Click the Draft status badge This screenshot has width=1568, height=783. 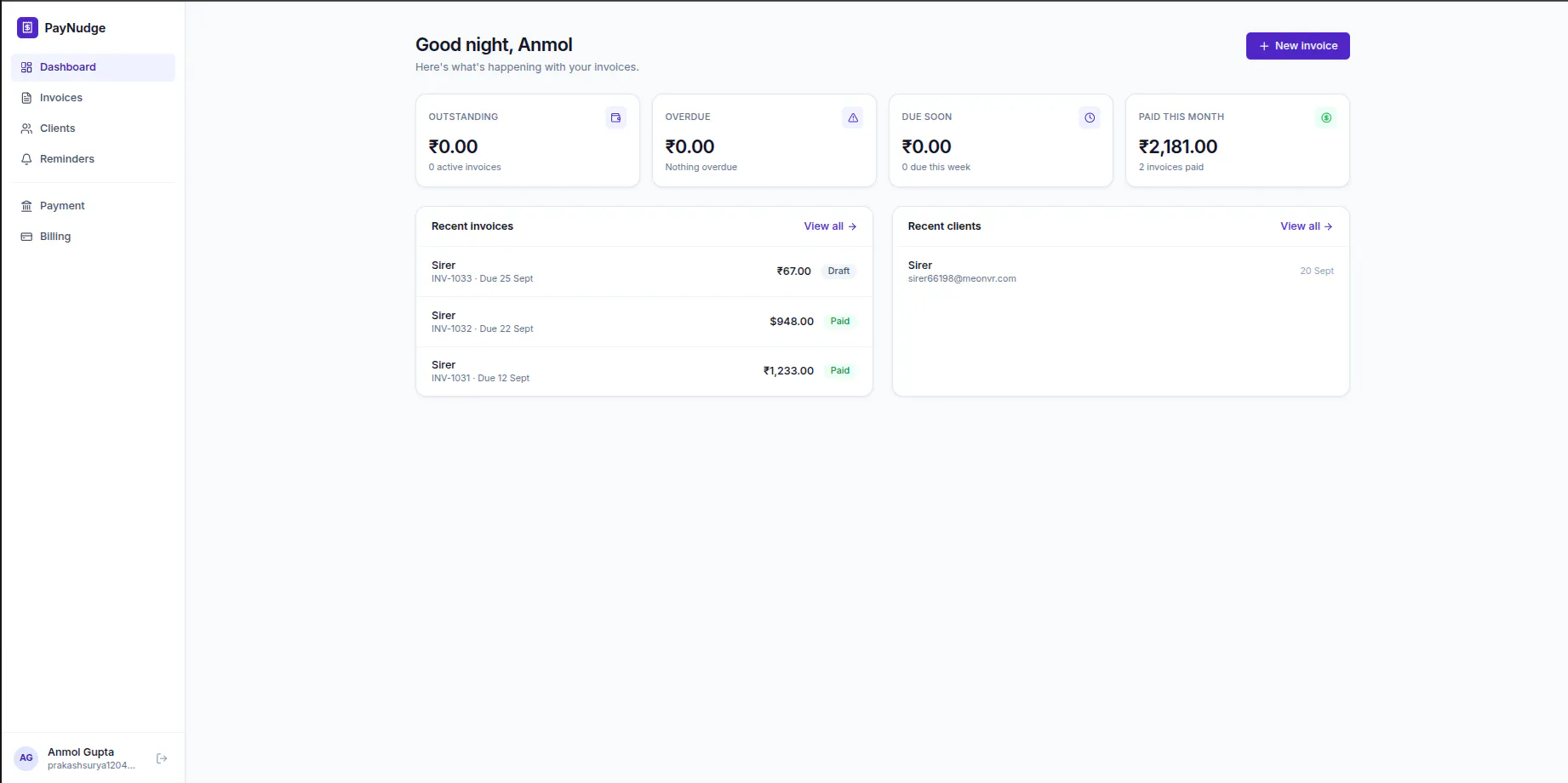838,271
